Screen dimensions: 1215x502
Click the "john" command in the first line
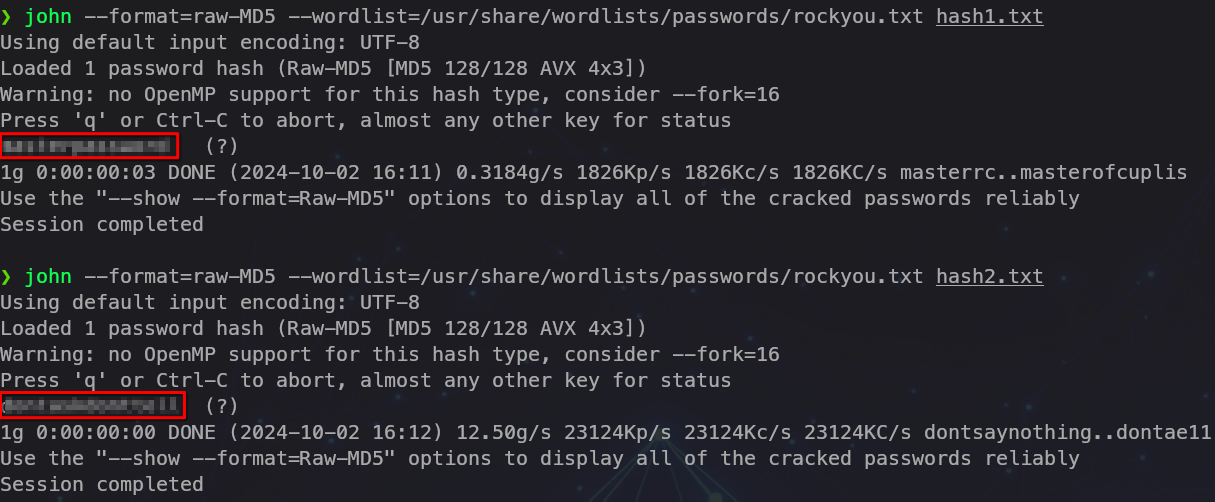coord(48,17)
